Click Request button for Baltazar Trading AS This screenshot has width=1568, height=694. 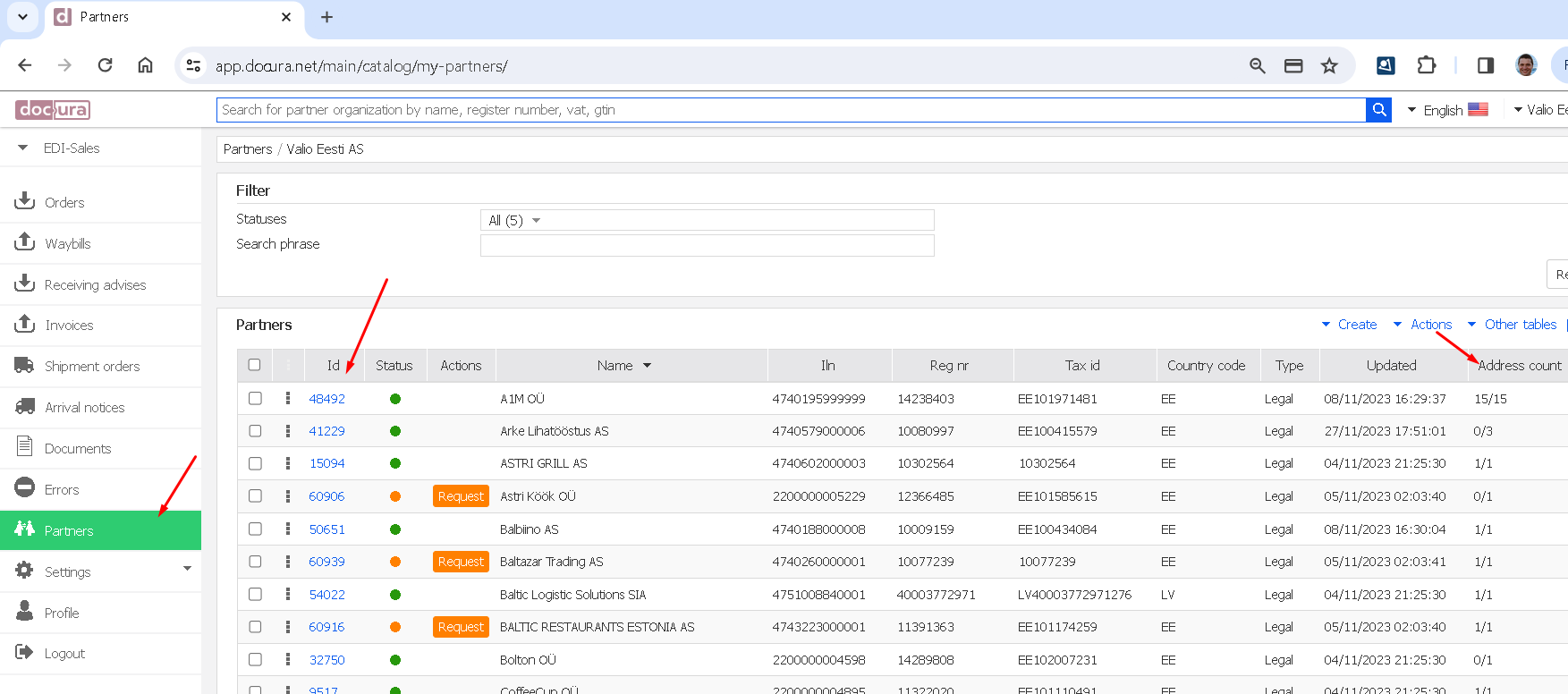click(461, 562)
